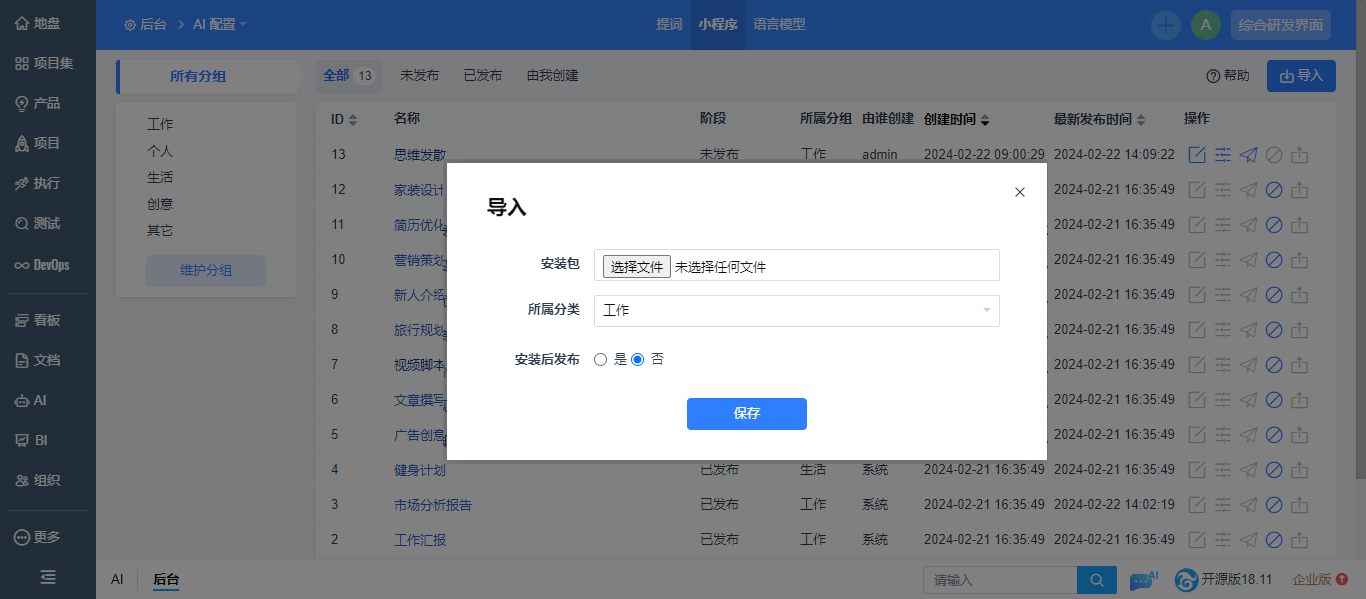Select the 已发布 filter tab above the table
The image size is (1366, 599).
click(483, 76)
